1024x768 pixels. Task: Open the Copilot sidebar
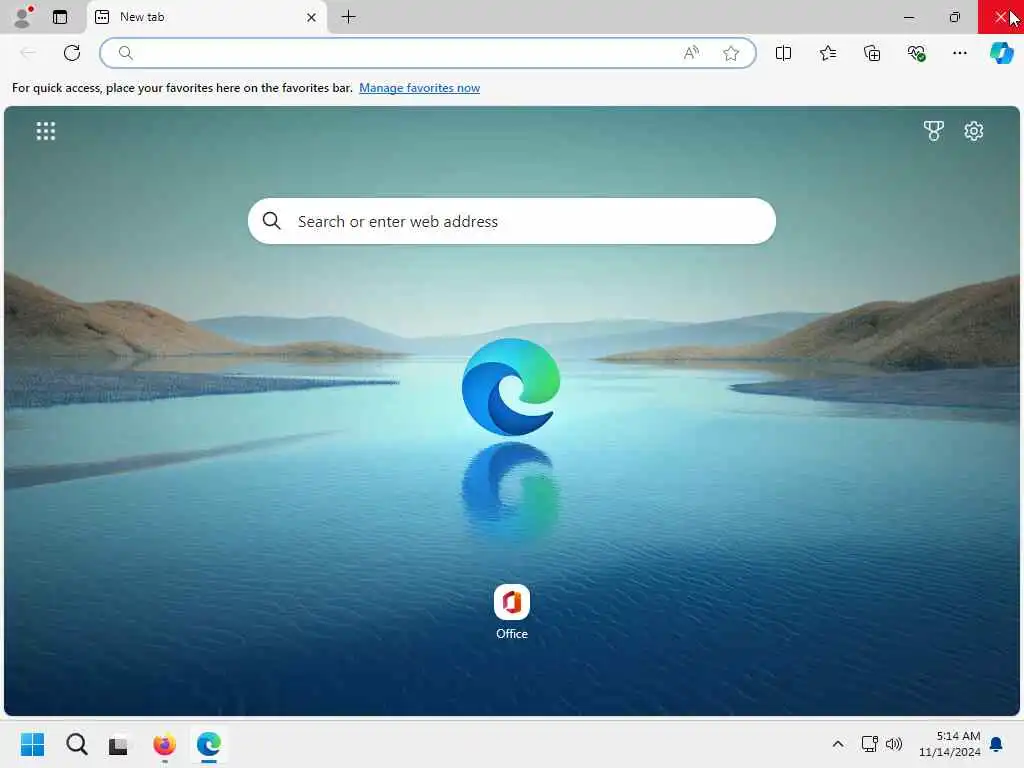pos(1001,53)
